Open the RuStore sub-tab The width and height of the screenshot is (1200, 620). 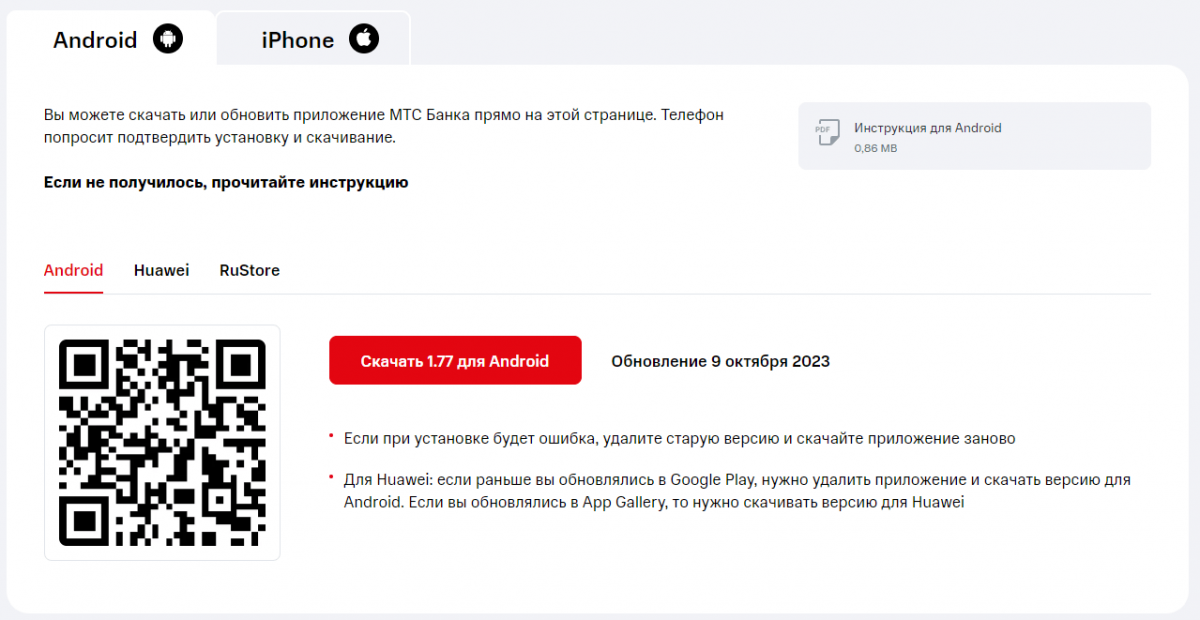[250, 270]
